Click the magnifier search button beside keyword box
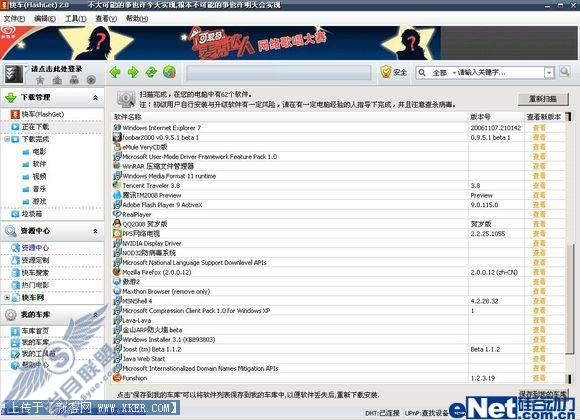The width and height of the screenshot is (580, 420). pyautogui.click(x=564, y=72)
